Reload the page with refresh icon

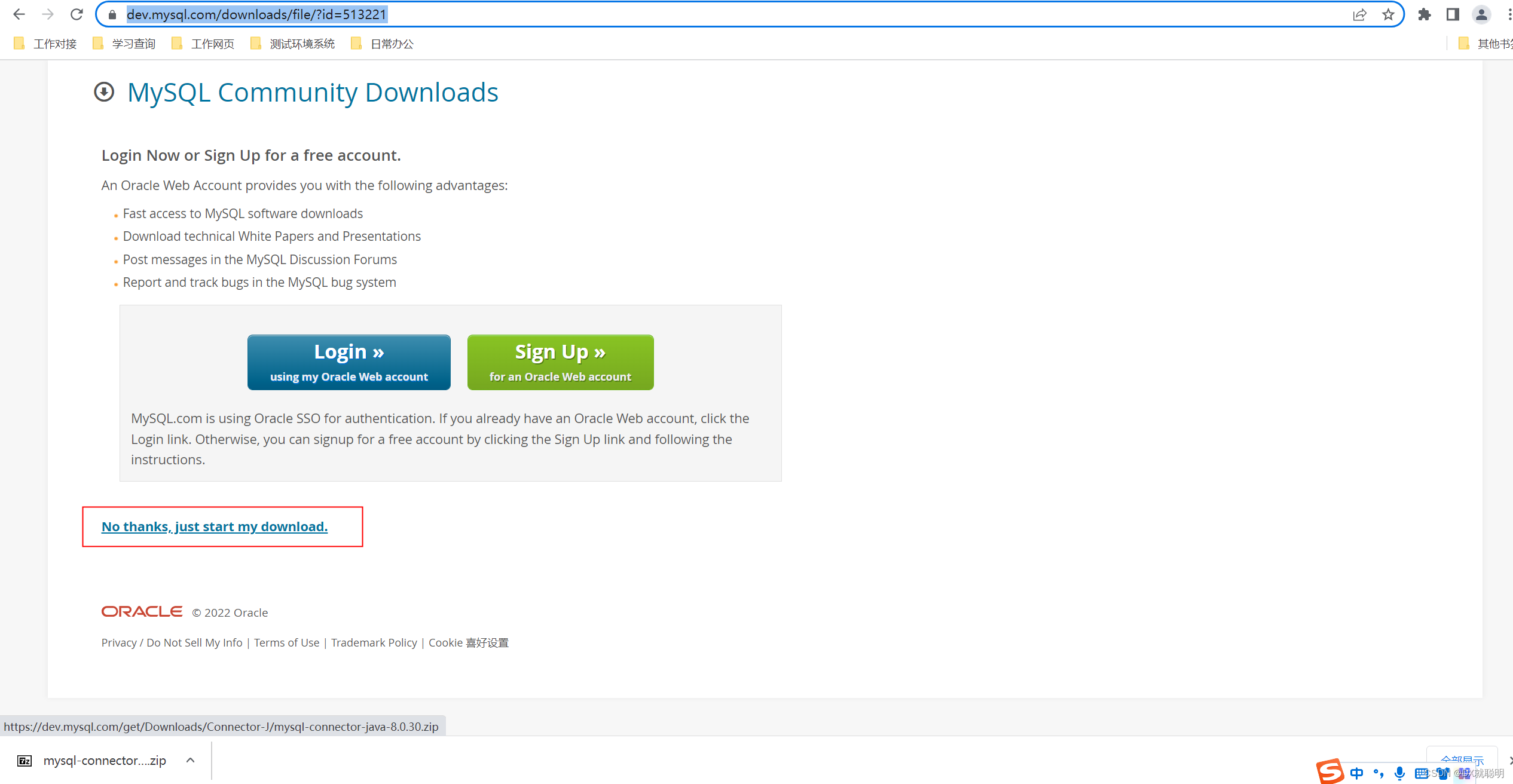click(77, 14)
